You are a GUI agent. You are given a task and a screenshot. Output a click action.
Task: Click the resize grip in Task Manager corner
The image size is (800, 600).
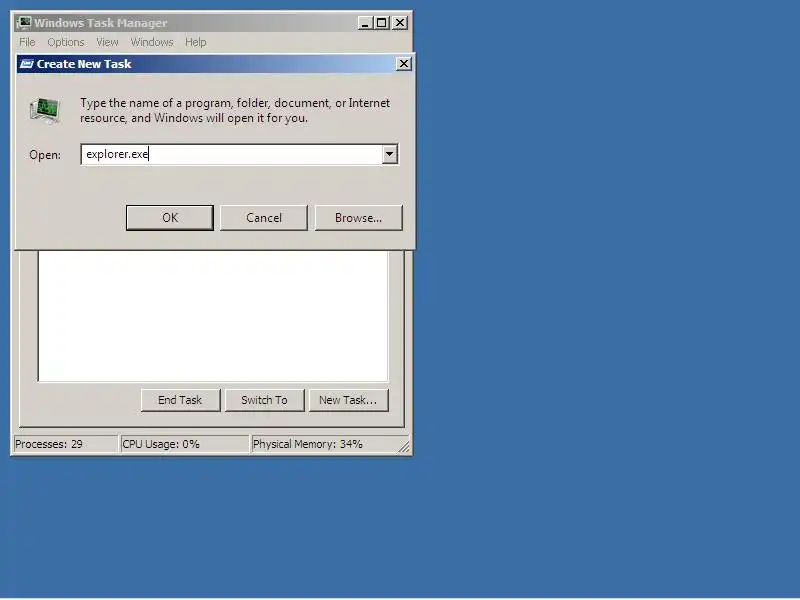[x=404, y=447]
